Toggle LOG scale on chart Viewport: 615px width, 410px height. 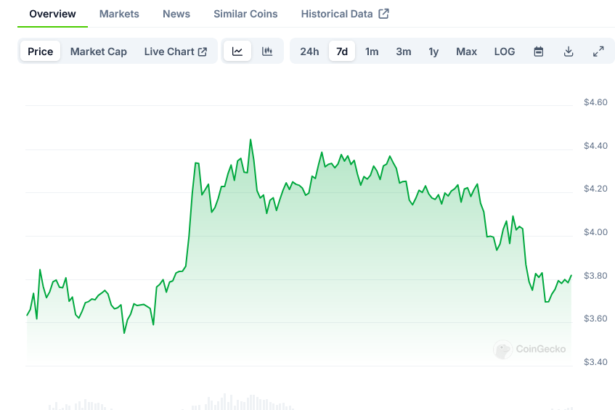point(505,51)
